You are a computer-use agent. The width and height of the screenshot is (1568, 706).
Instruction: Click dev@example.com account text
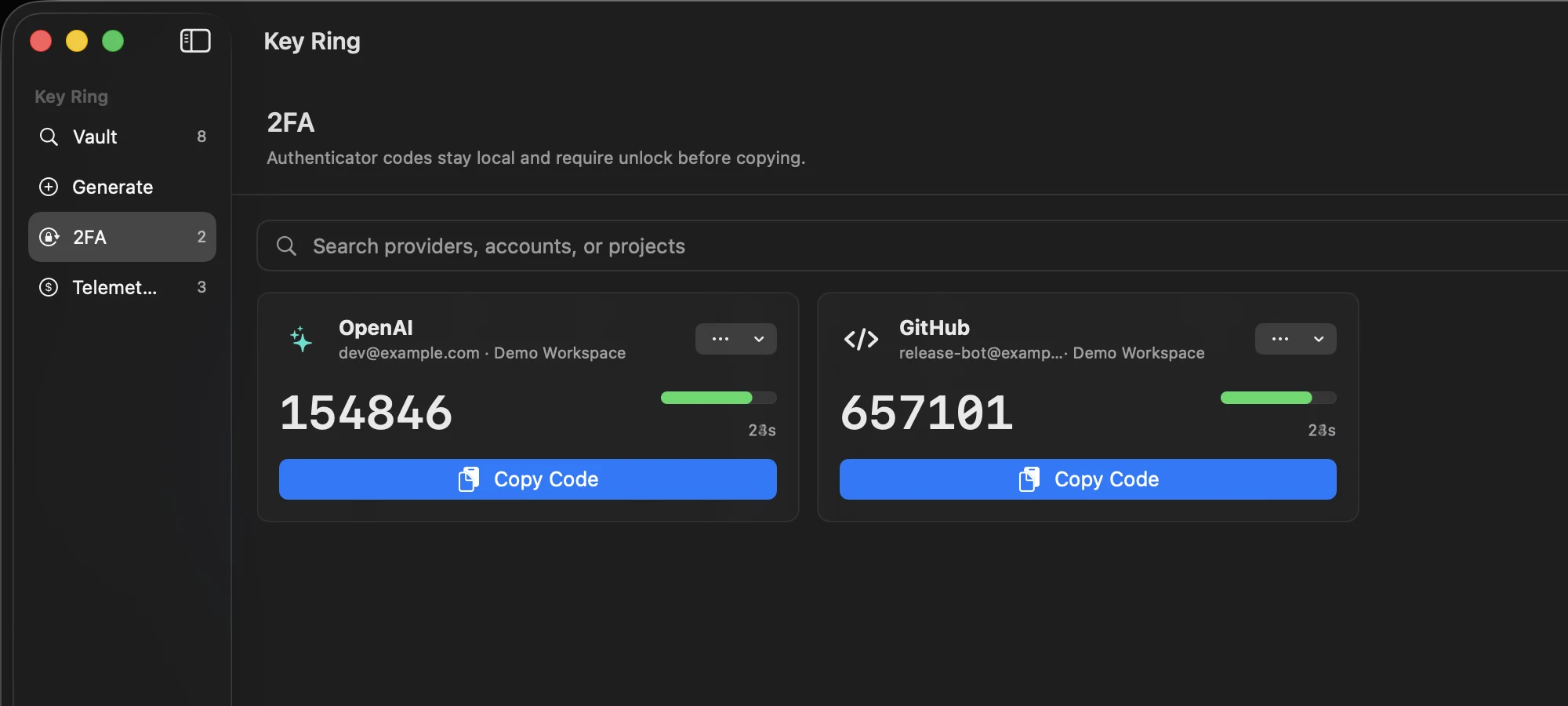point(409,353)
